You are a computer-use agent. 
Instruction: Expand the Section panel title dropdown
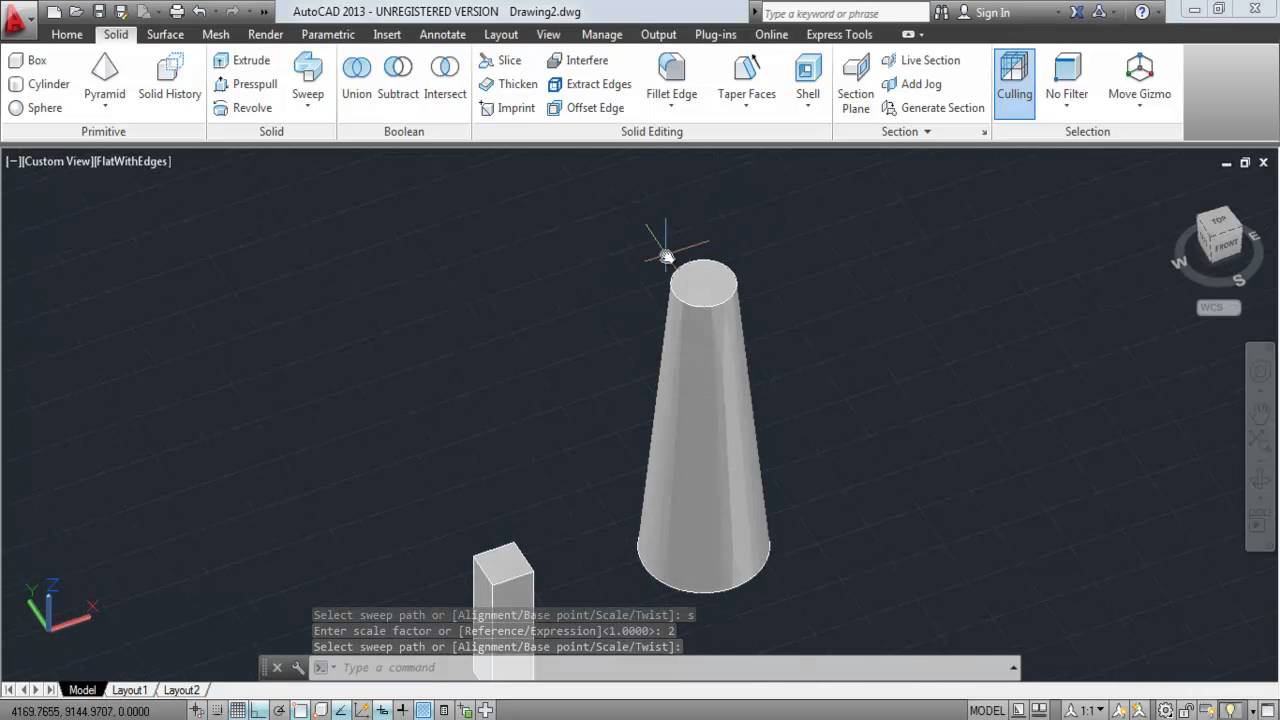906,131
